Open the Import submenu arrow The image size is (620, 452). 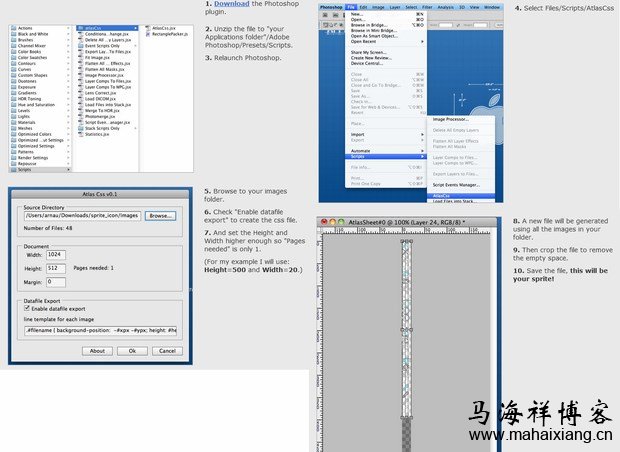click(x=422, y=134)
